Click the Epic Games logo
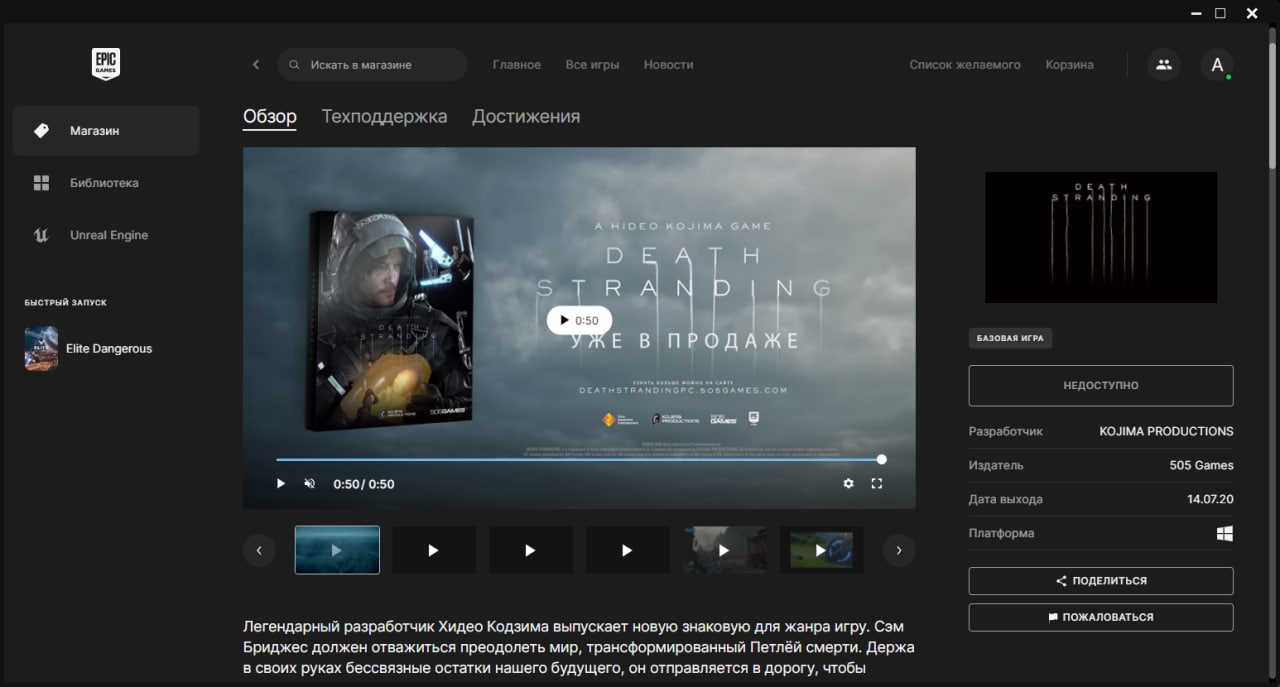Screen dimensions: 1280x687 pyautogui.click(x=106, y=64)
